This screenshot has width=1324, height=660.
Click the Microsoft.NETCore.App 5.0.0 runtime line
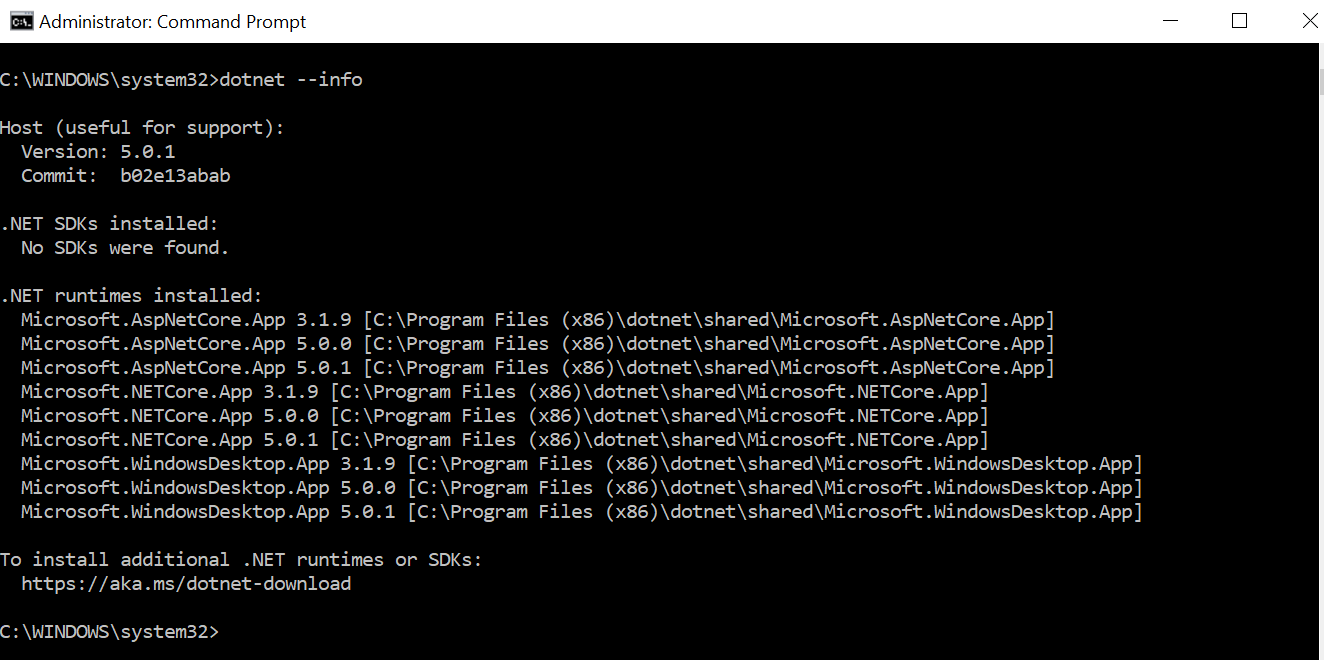[495, 415]
